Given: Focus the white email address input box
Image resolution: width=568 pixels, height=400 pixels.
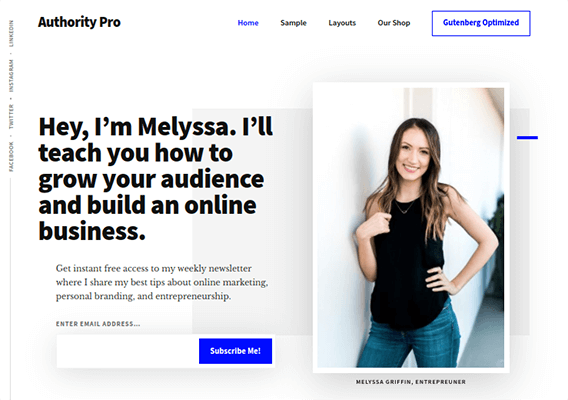Looking at the screenshot, I should pyautogui.click(x=128, y=351).
